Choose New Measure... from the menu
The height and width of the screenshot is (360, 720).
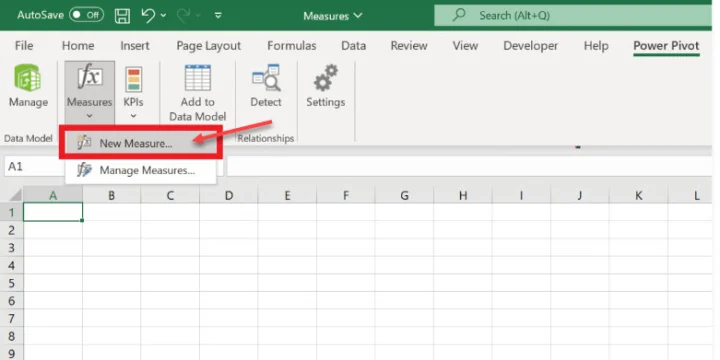141,143
